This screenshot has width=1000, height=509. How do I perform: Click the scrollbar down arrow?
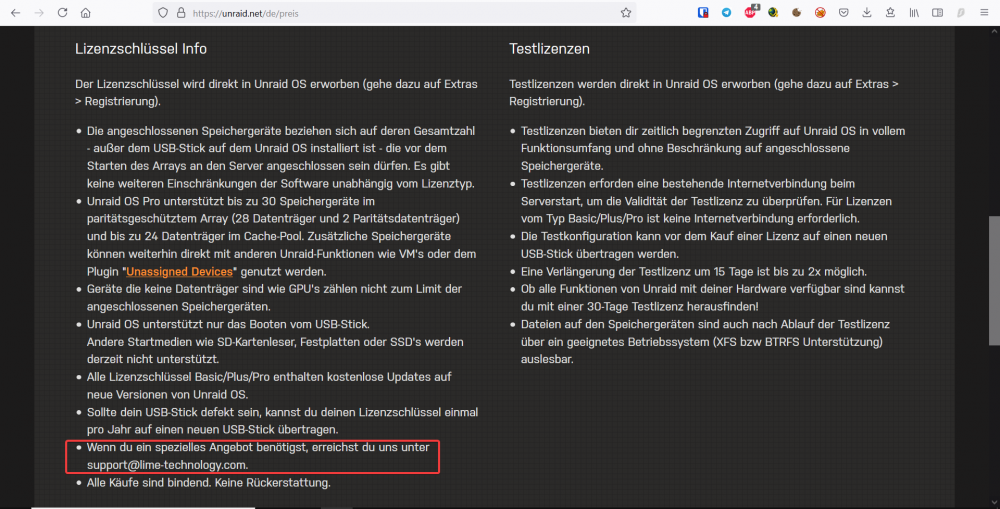click(994, 503)
